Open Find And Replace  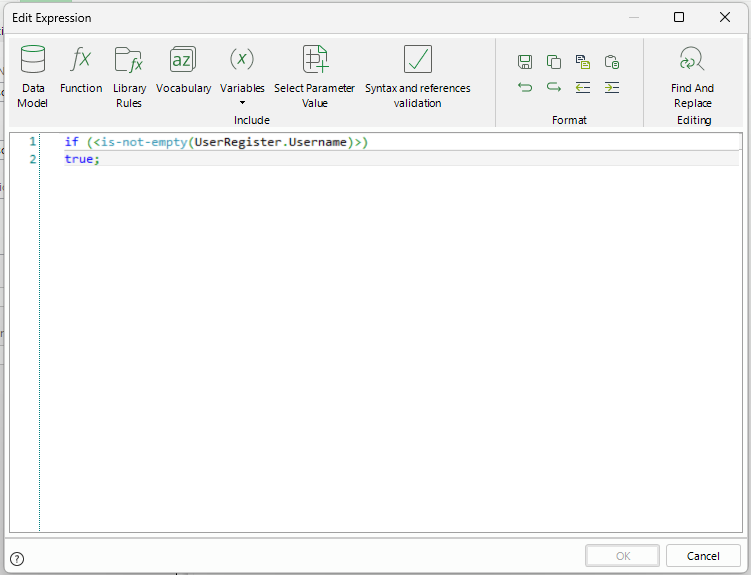click(x=692, y=77)
